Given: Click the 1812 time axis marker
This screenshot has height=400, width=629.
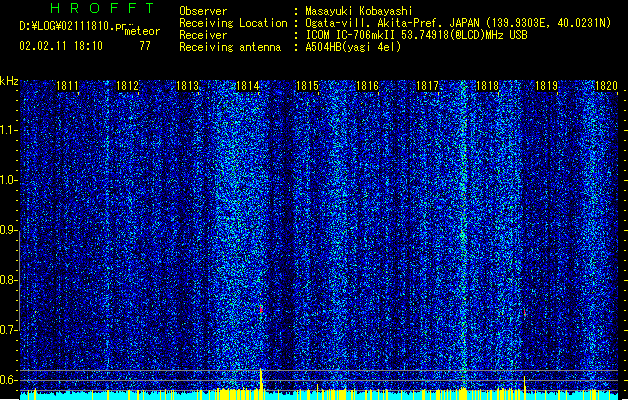Looking at the screenshot, I should (127, 86).
